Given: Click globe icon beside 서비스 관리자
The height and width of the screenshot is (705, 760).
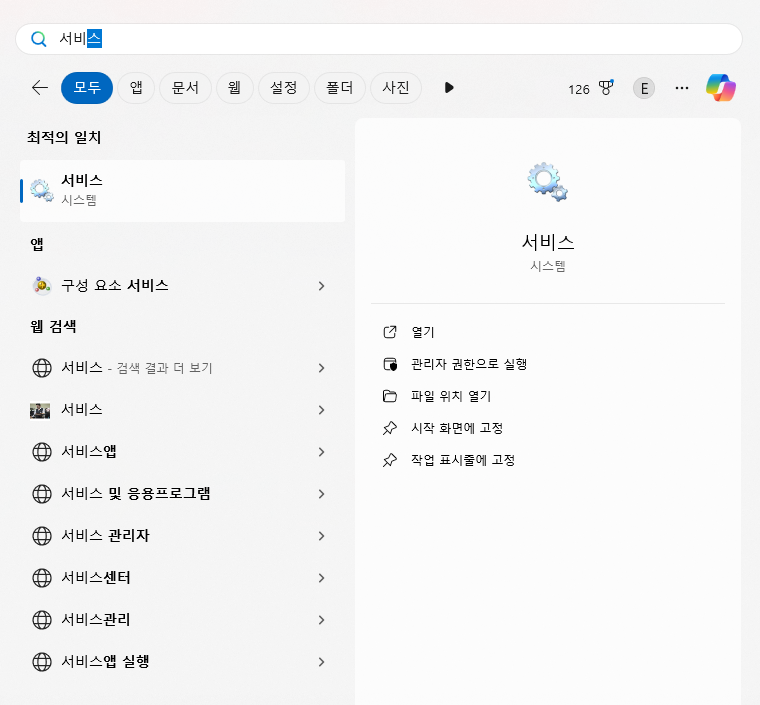Looking at the screenshot, I should click(42, 536).
